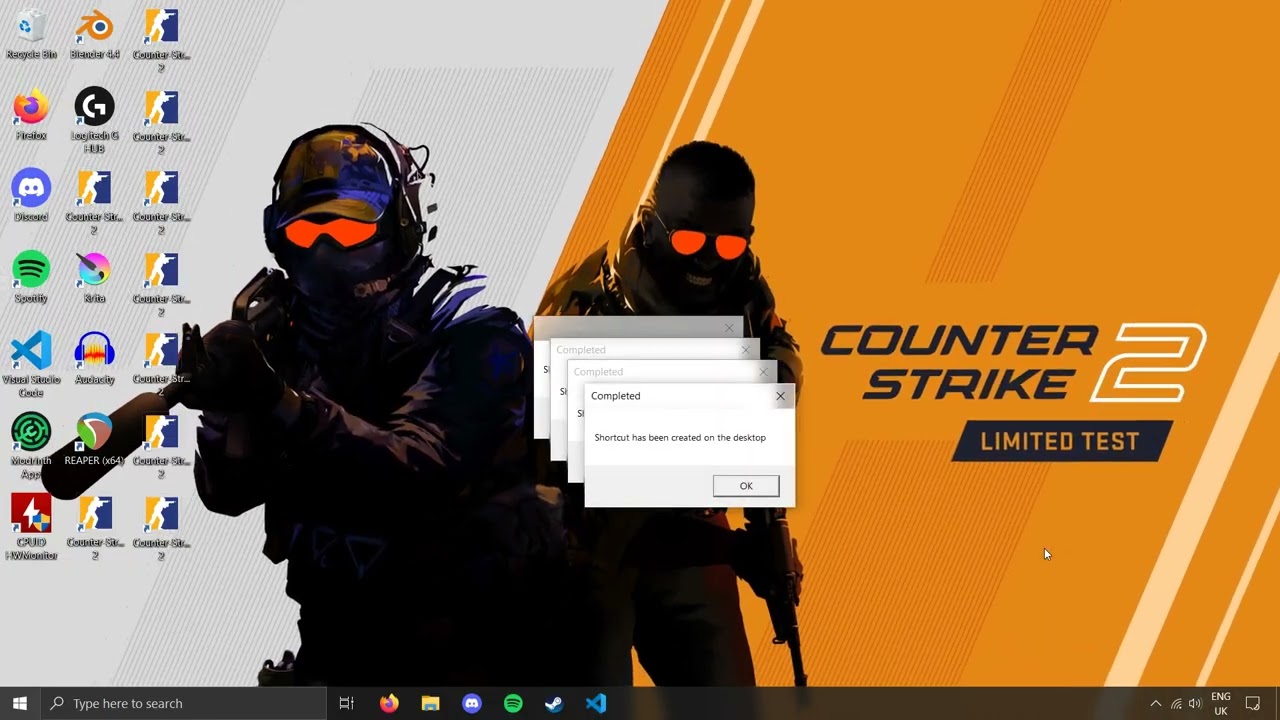Click the "Type here to search" box

click(183, 703)
